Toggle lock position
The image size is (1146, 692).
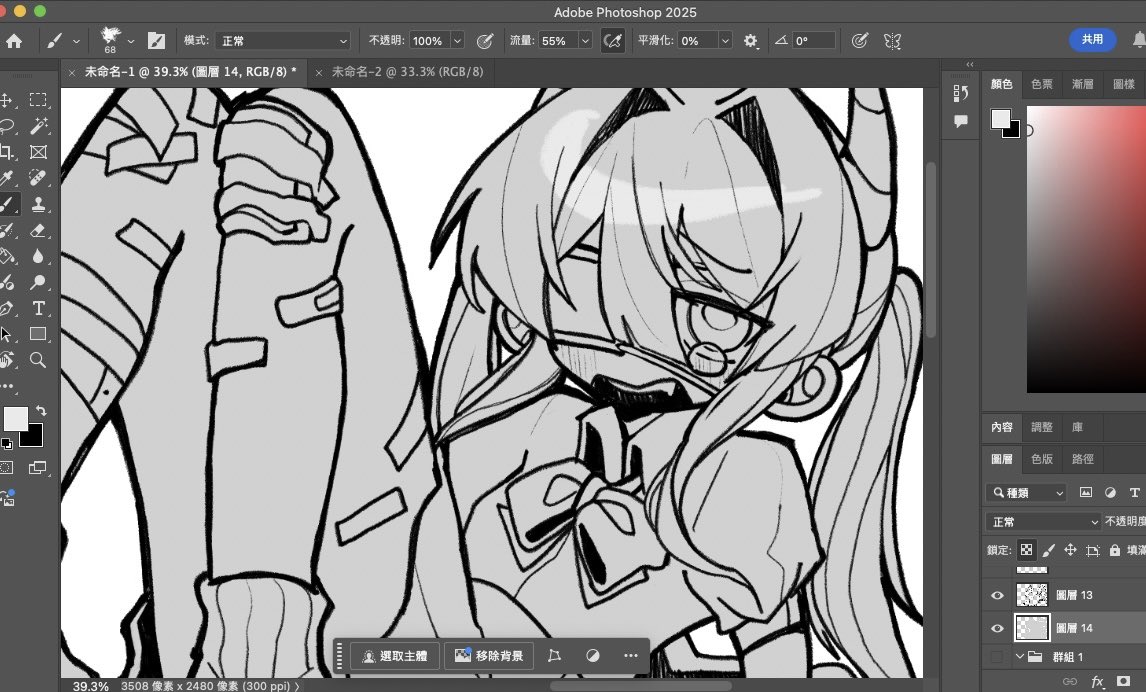1070,550
